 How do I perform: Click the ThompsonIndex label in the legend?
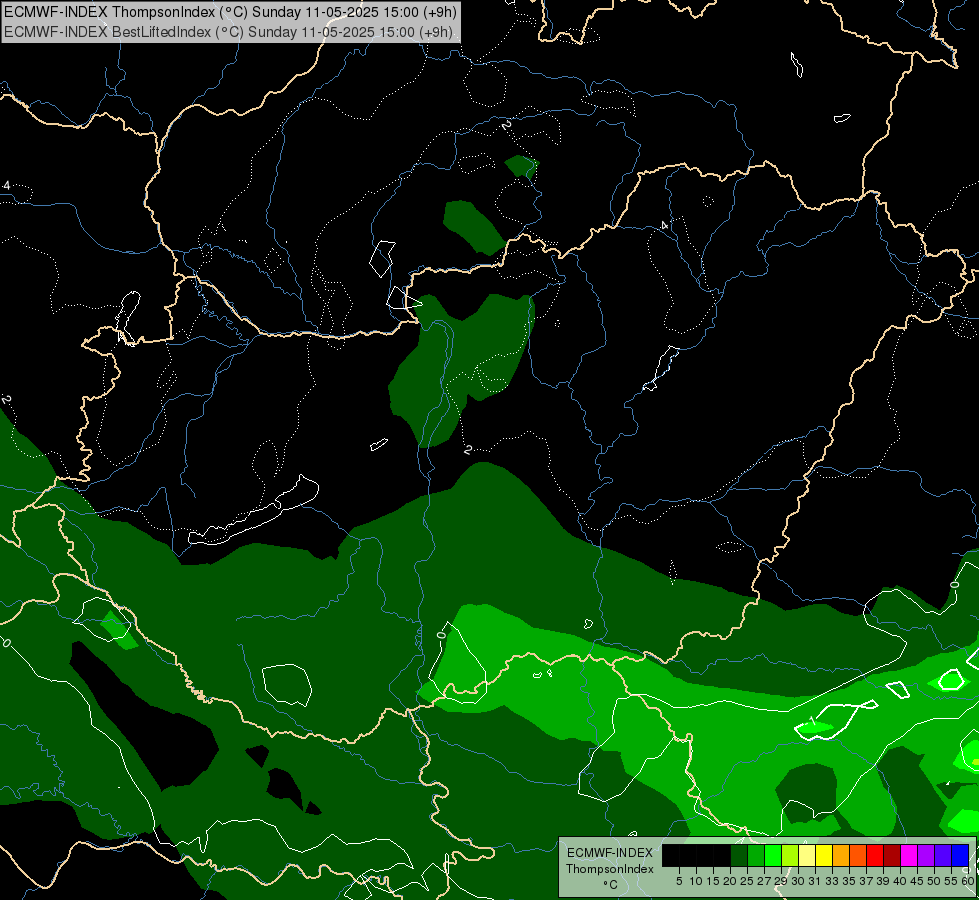pyautogui.click(x=610, y=869)
